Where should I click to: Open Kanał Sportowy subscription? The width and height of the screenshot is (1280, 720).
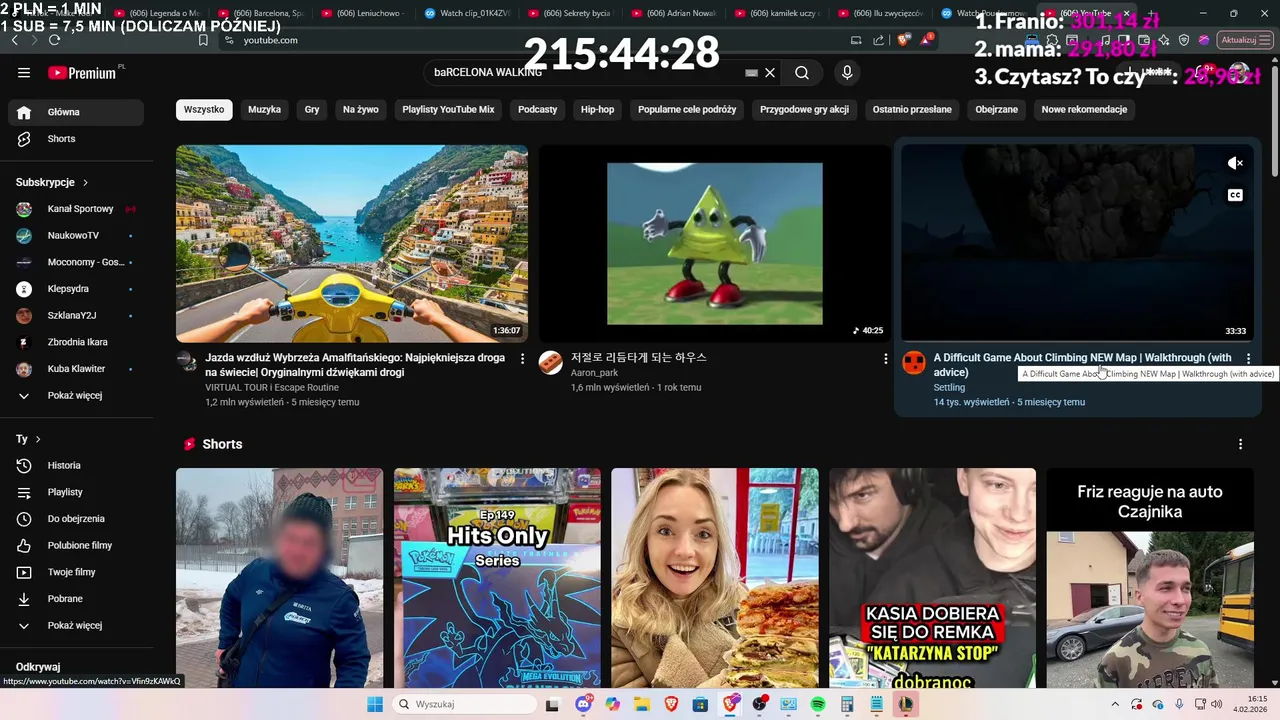[76, 209]
